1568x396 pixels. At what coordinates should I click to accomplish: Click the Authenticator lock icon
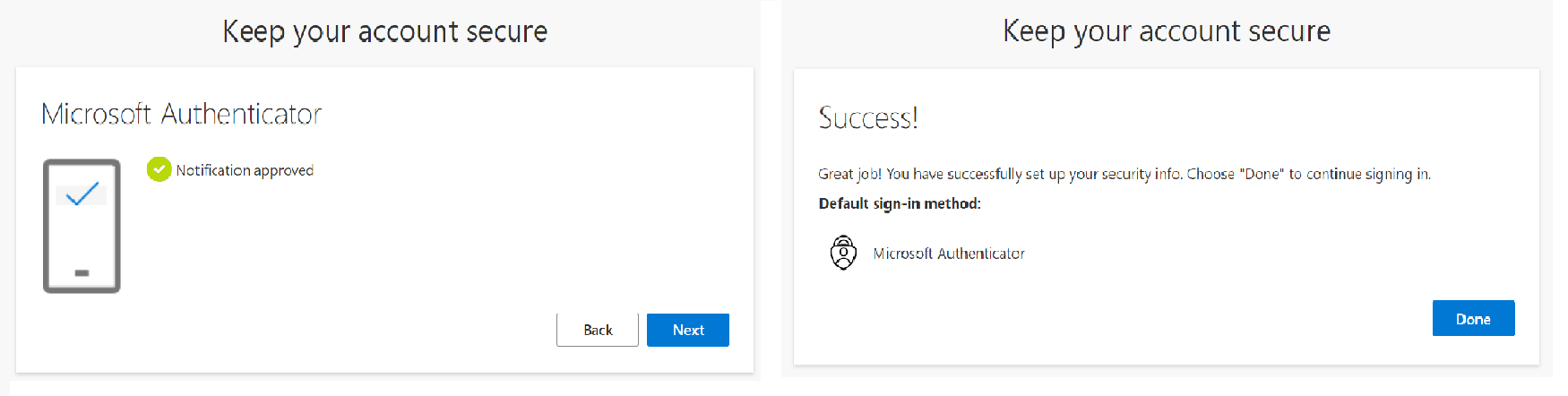843,253
